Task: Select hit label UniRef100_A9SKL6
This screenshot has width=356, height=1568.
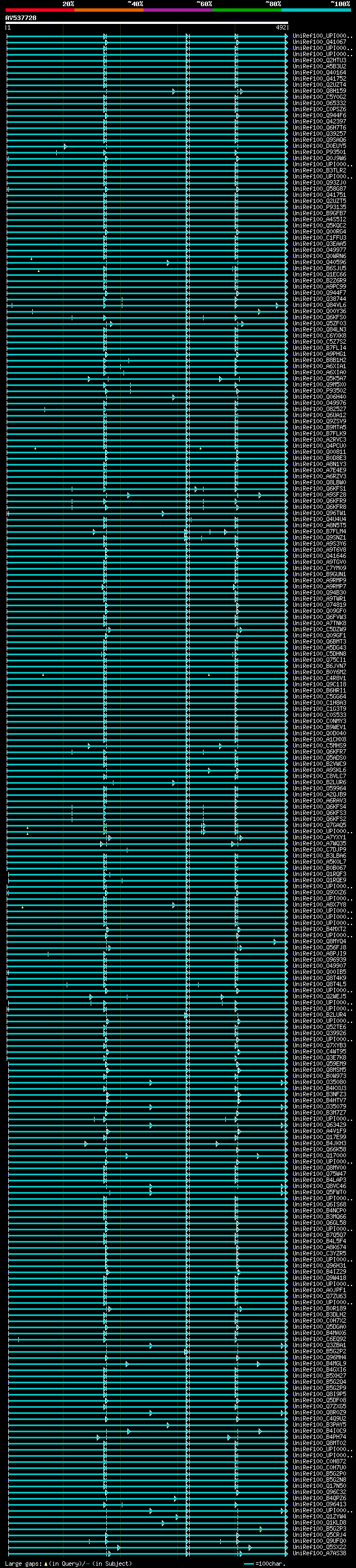Action: (319, 770)
